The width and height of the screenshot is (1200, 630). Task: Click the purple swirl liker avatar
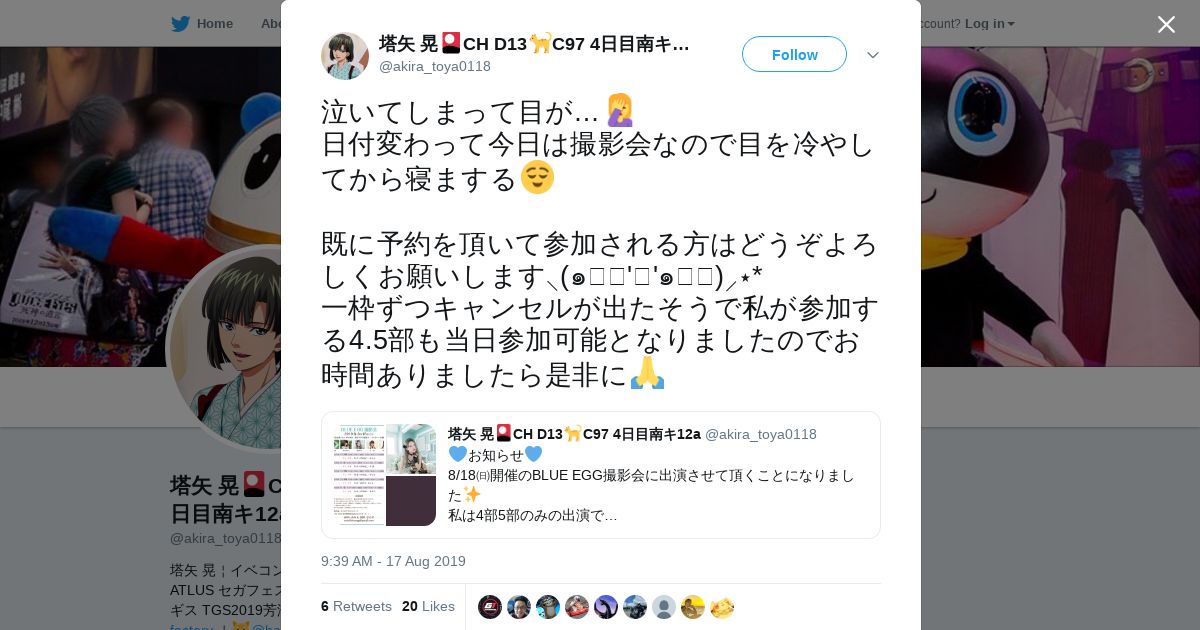(606, 607)
